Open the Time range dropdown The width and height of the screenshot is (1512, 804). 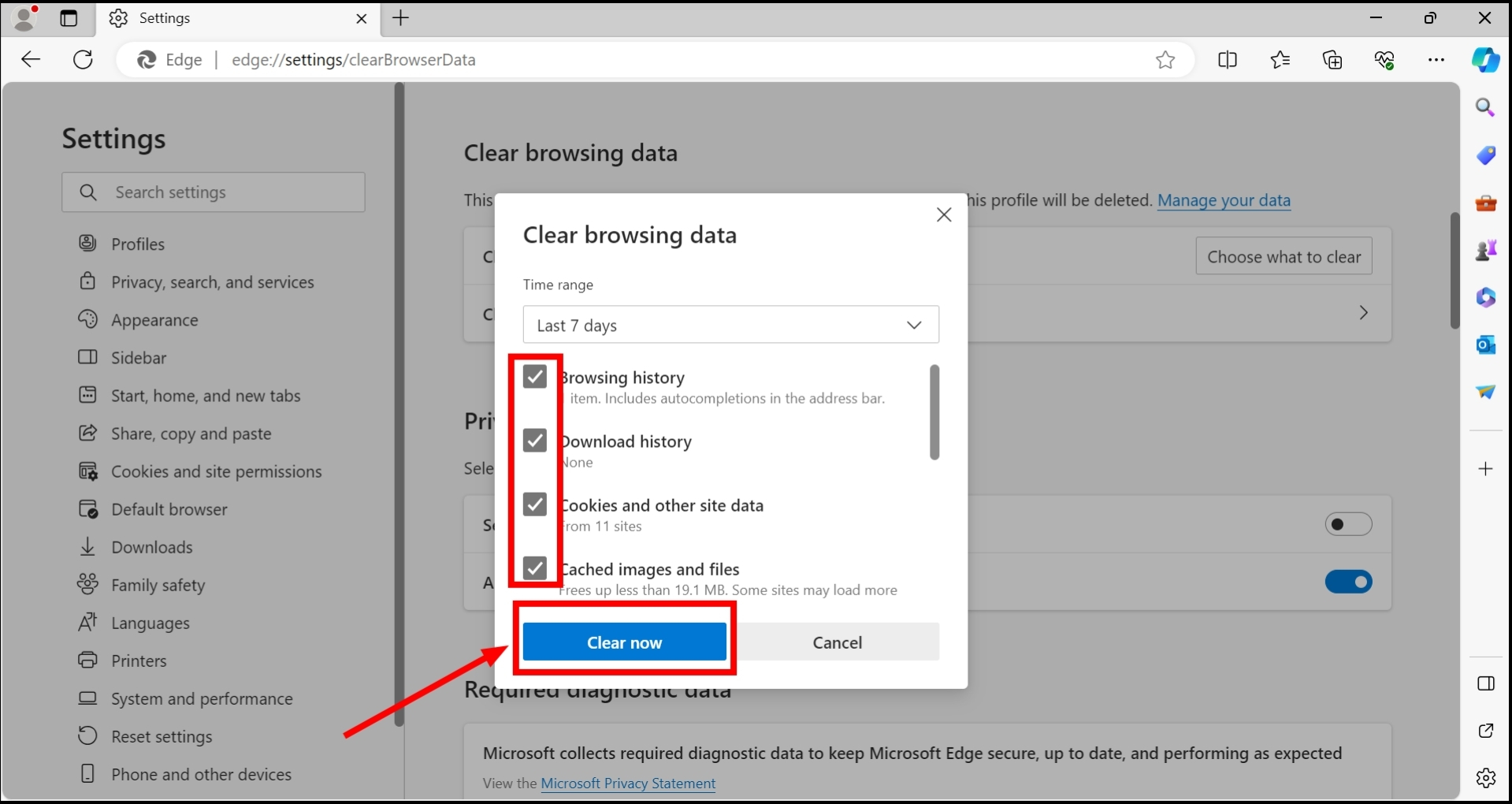tap(730, 324)
